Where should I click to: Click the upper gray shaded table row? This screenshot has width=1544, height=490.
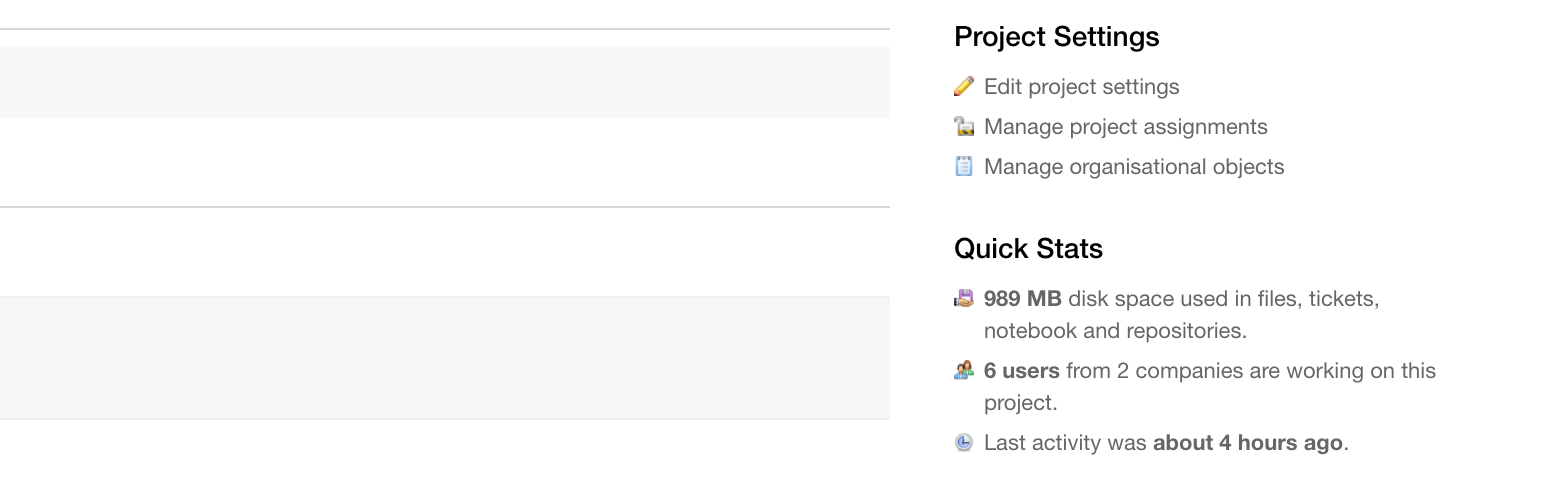[445, 82]
